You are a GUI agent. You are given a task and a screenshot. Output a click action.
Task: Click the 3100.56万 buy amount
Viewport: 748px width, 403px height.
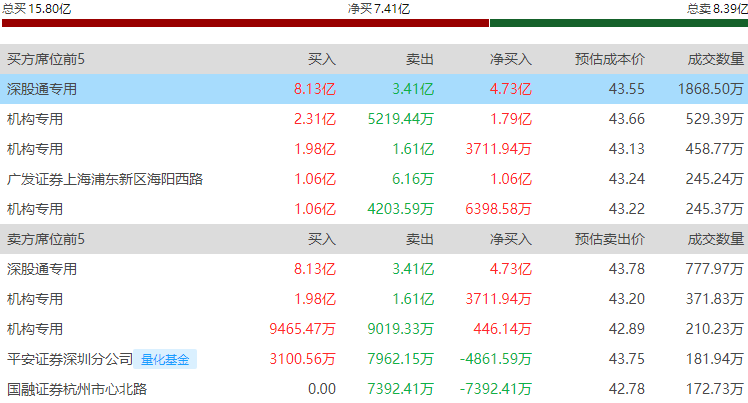(x=302, y=359)
